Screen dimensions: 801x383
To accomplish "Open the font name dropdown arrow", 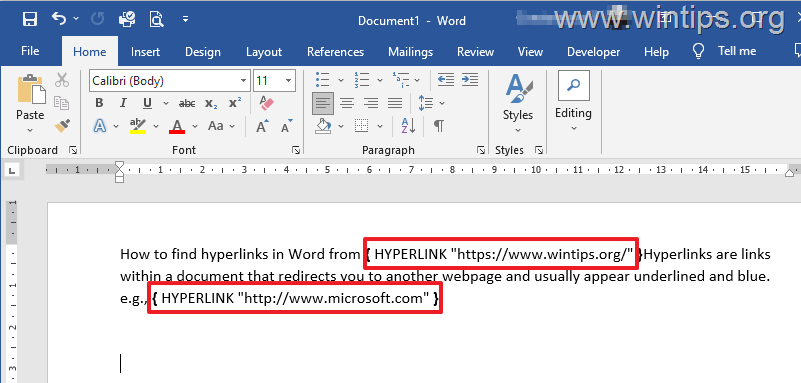I will point(244,81).
